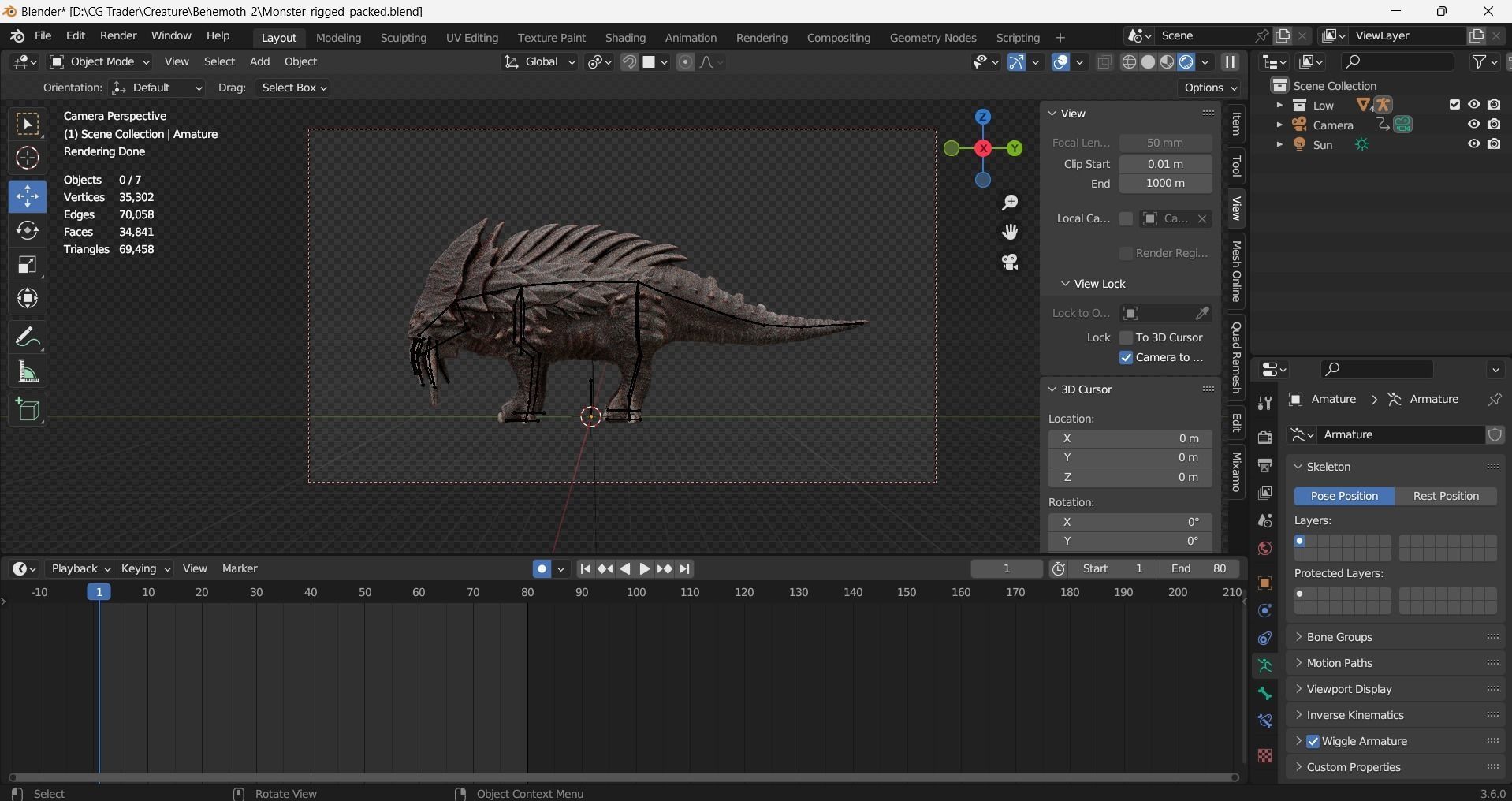Hide the Low collection with eye icon

(x=1473, y=104)
